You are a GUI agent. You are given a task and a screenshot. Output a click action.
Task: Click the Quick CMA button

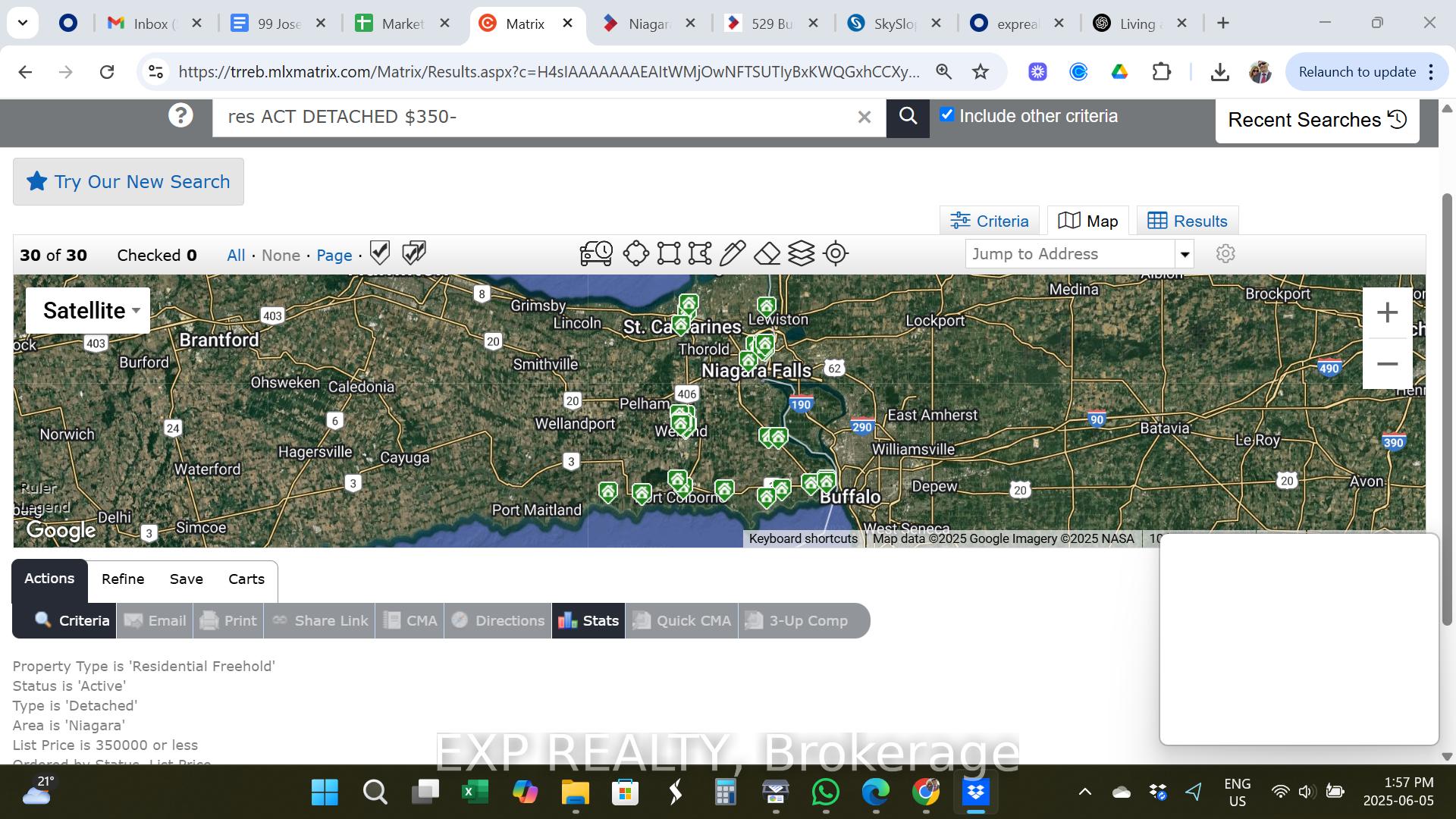pos(682,621)
